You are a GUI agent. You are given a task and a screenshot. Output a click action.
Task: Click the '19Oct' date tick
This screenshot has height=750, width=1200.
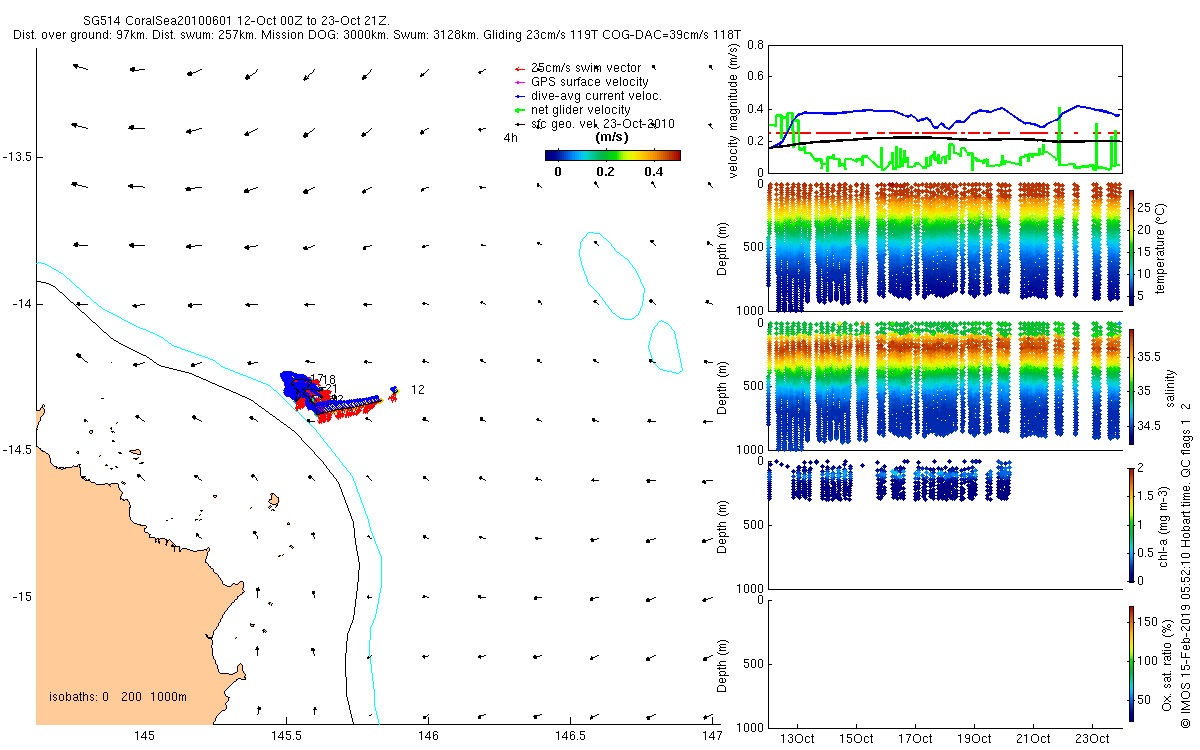pyautogui.click(x=974, y=739)
